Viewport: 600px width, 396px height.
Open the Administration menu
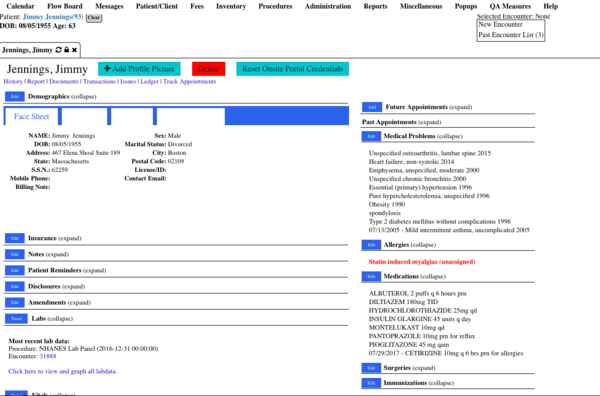328,6
